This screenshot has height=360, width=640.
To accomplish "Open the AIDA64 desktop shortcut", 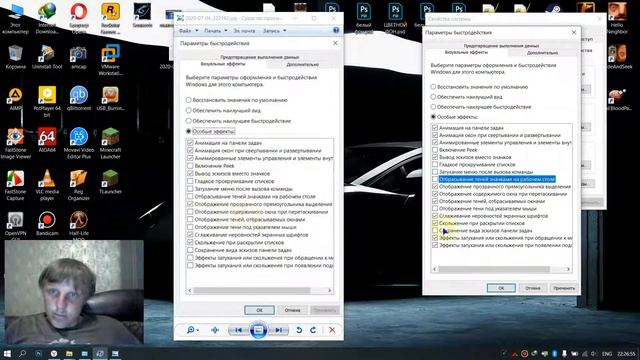I will (x=47, y=140).
